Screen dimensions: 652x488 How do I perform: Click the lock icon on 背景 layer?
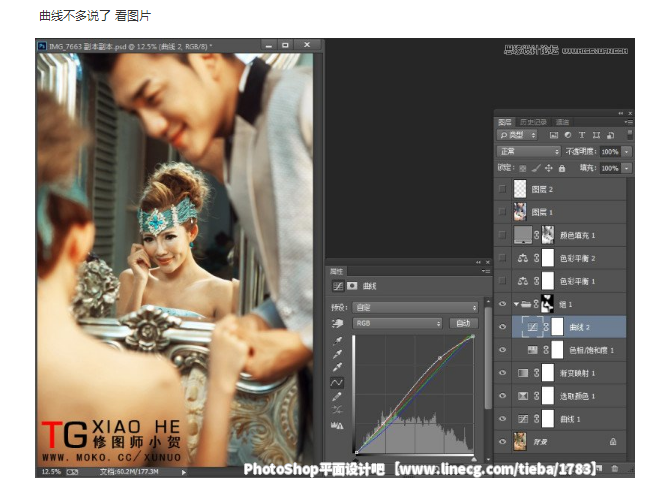point(613,441)
